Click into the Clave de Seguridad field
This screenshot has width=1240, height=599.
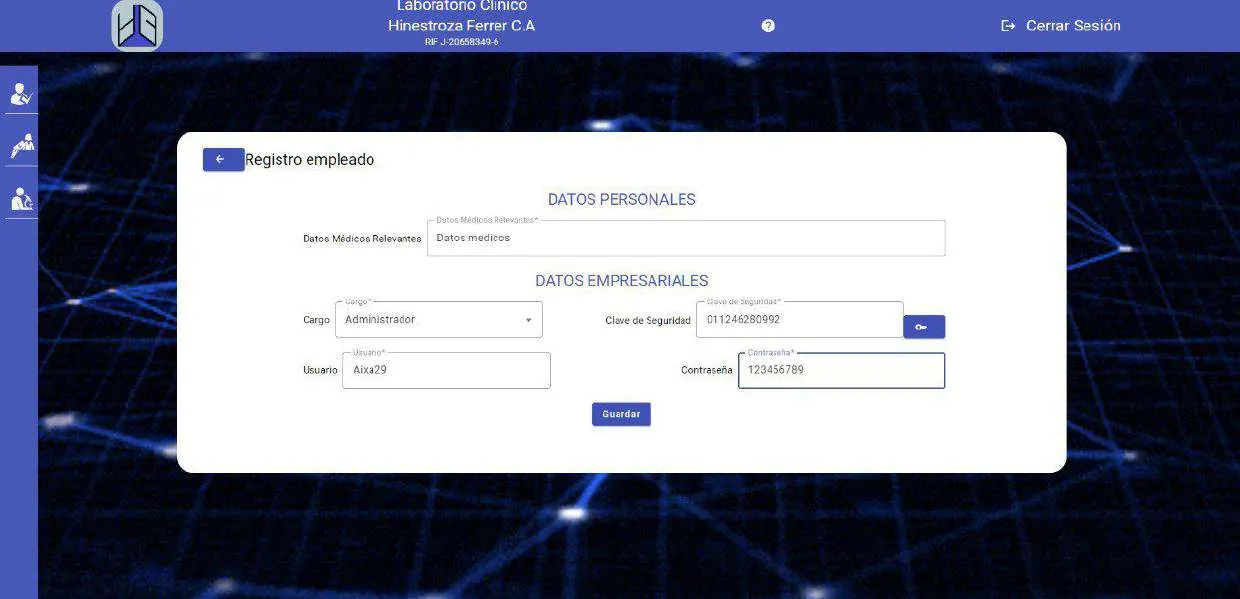[798, 320]
